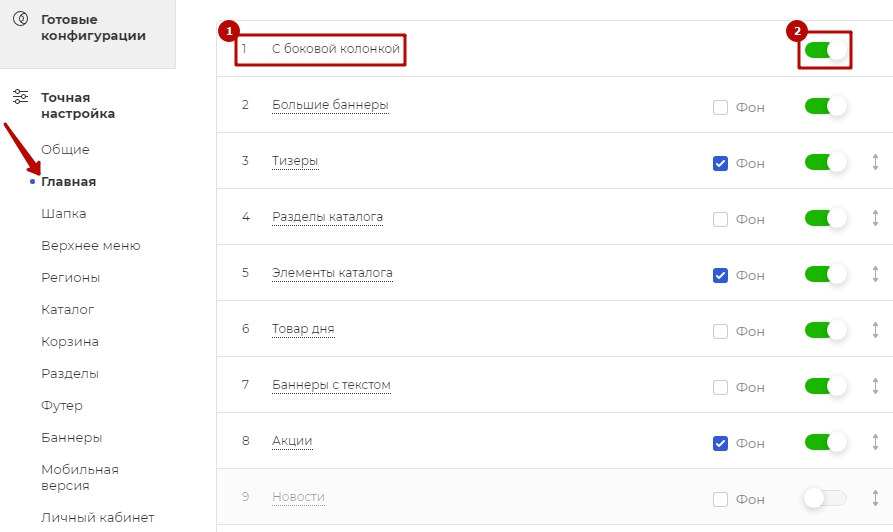Click the reorder arrows icon for Разделы каталога

pyautogui.click(x=875, y=218)
